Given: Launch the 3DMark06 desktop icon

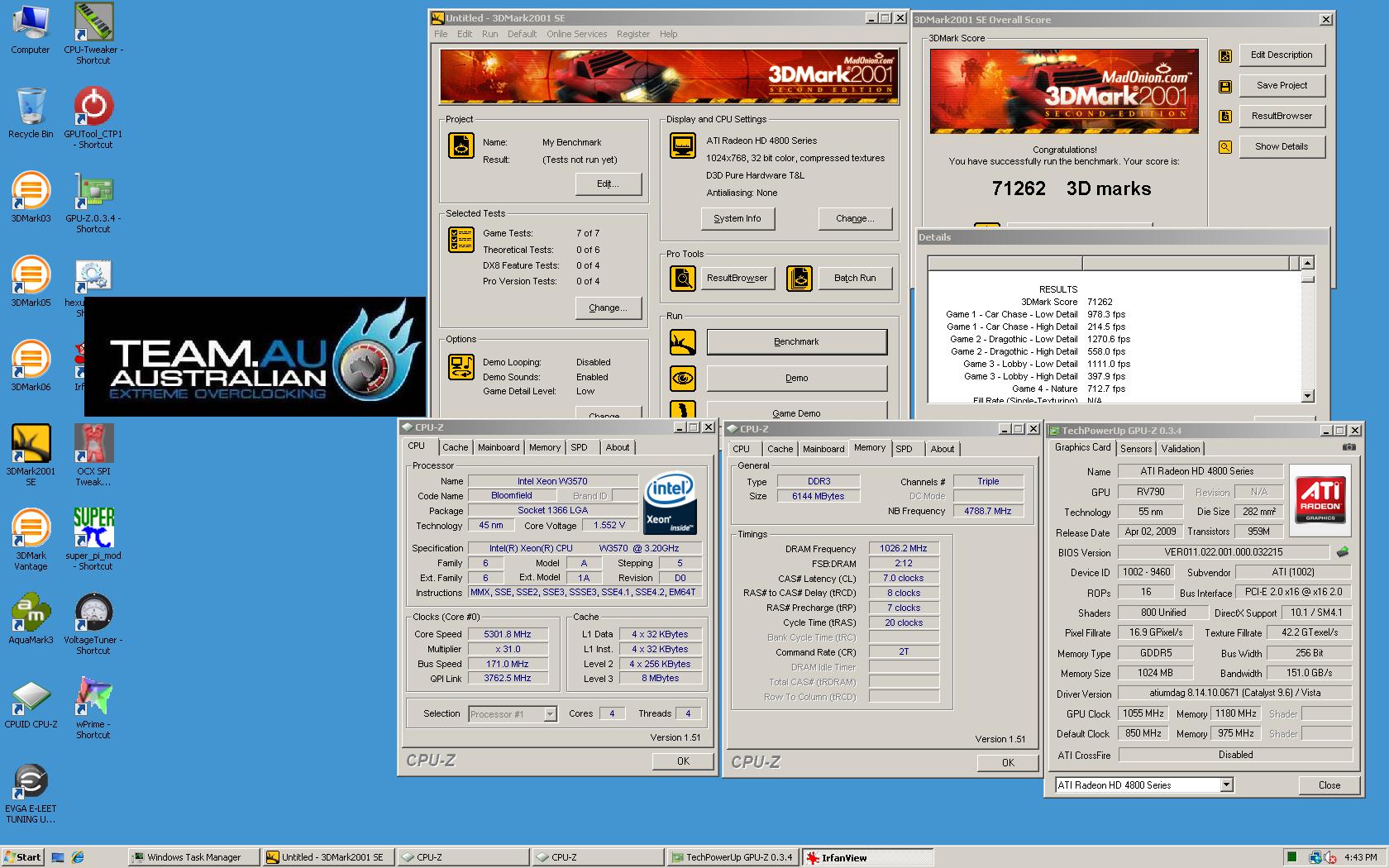Looking at the screenshot, I should click(x=31, y=366).
